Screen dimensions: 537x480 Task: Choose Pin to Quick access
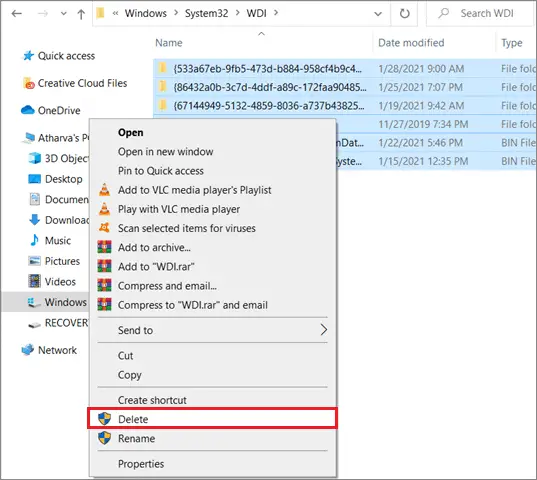click(x=161, y=171)
